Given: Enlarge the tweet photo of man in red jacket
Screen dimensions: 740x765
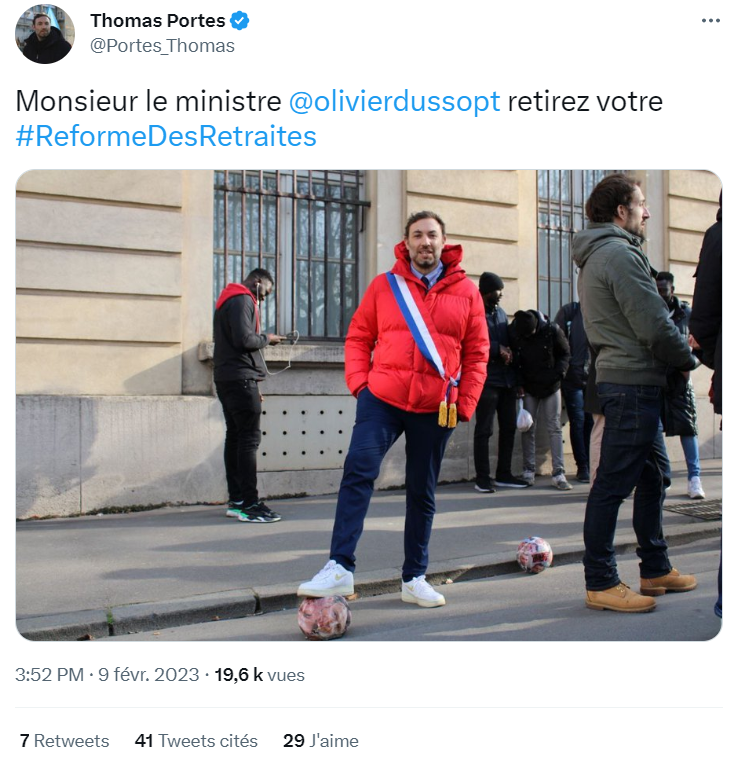Looking at the screenshot, I should pos(369,405).
